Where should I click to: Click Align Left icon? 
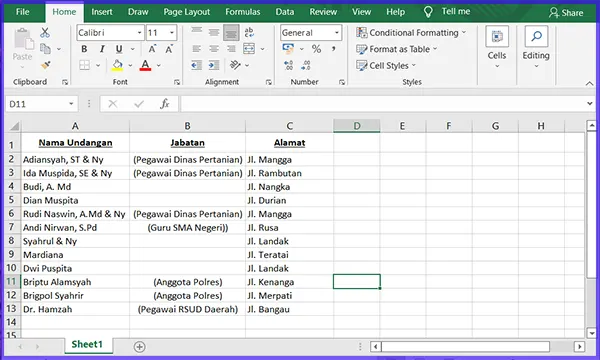197,49
